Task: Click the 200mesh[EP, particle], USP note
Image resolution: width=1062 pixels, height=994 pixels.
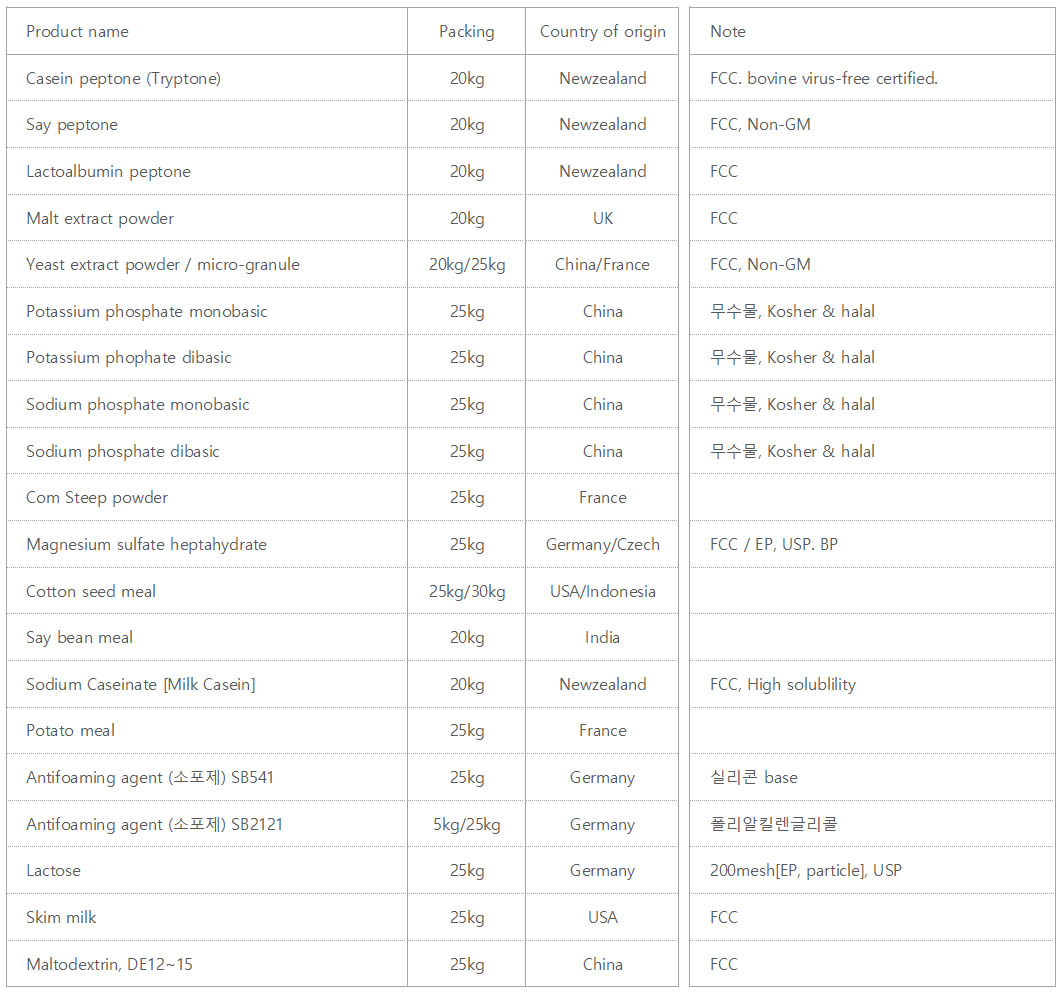Action: (x=806, y=871)
